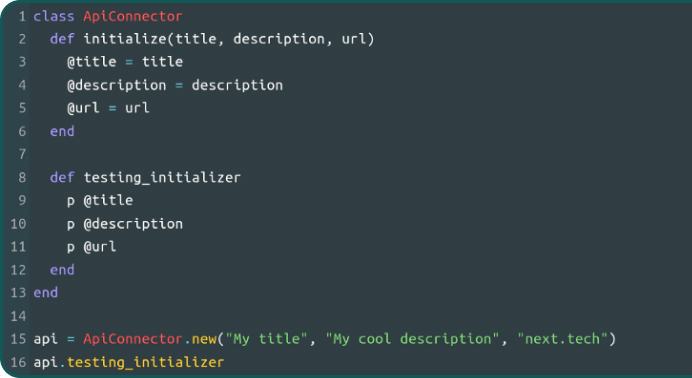Click line number 14 in the gutter
The height and width of the screenshot is (378, 692).
pos(18,316)
